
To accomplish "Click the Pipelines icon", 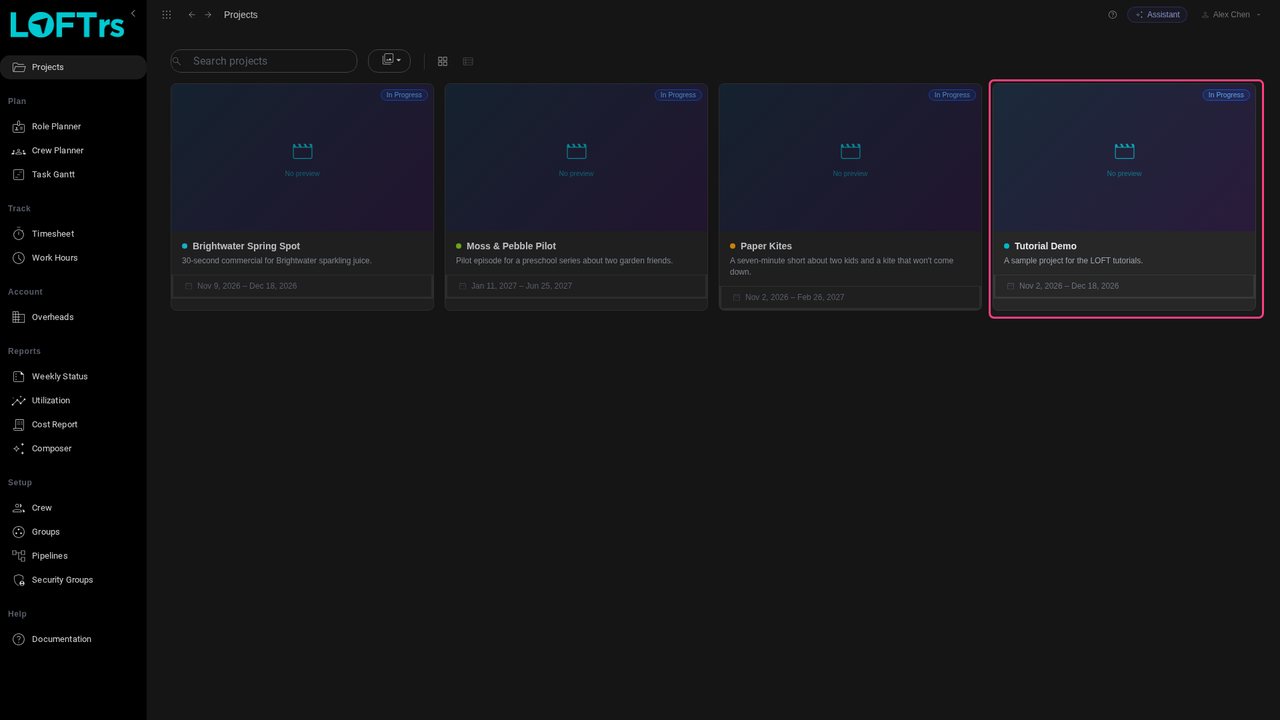I will 18,556.
